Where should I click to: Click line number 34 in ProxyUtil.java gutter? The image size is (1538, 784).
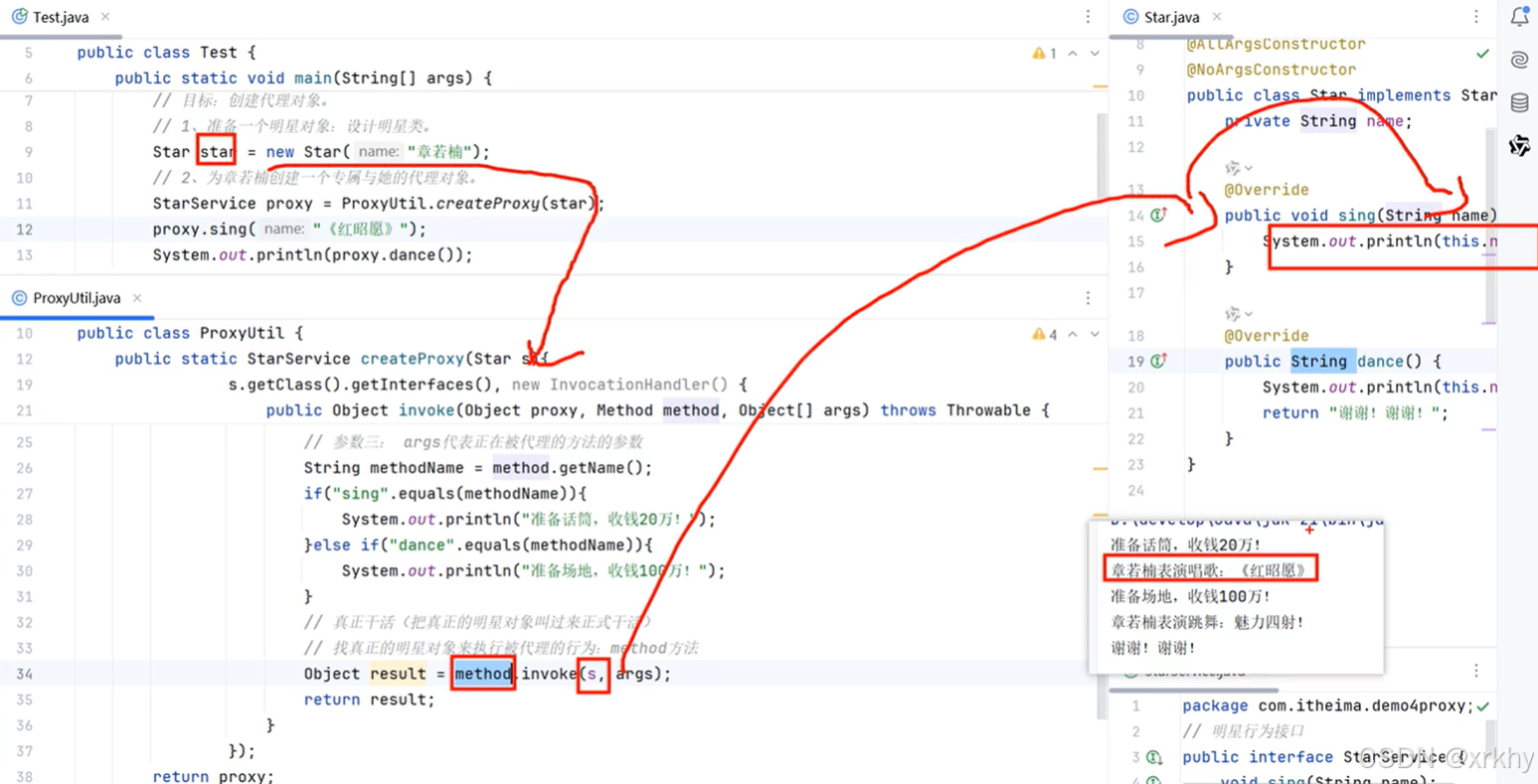coord(25,674)
